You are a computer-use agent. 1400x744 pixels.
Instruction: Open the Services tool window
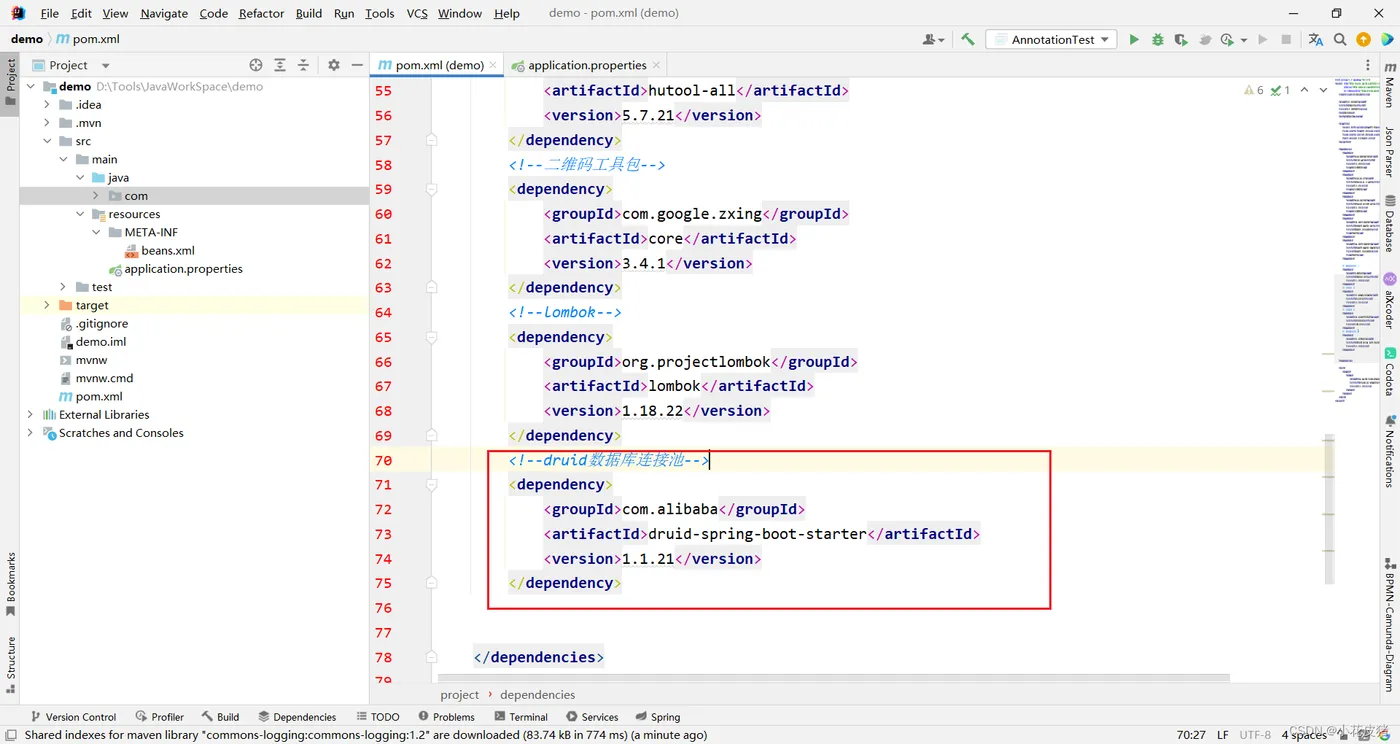tap(592, 717)
